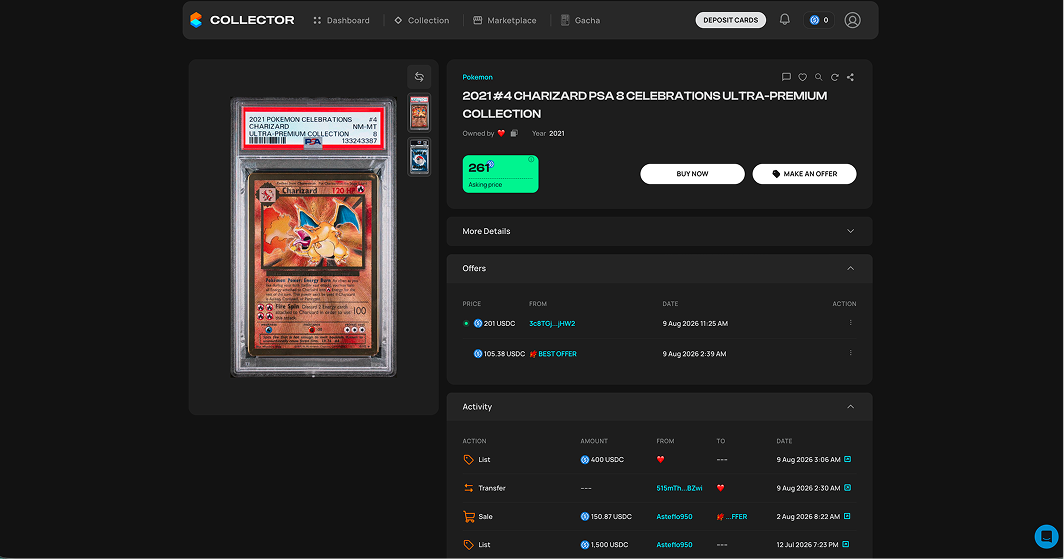Click the 150.87 USDC sale amount
Viewport: 1064px width, 559px height.
coord(606,517)
